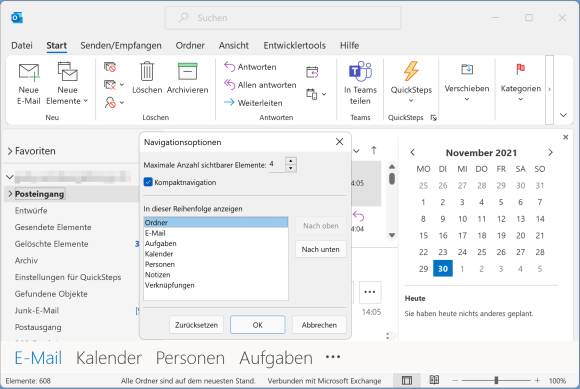Open the Verschieben move menu
This screenshot has height=389, width=580.
point(467,82)
